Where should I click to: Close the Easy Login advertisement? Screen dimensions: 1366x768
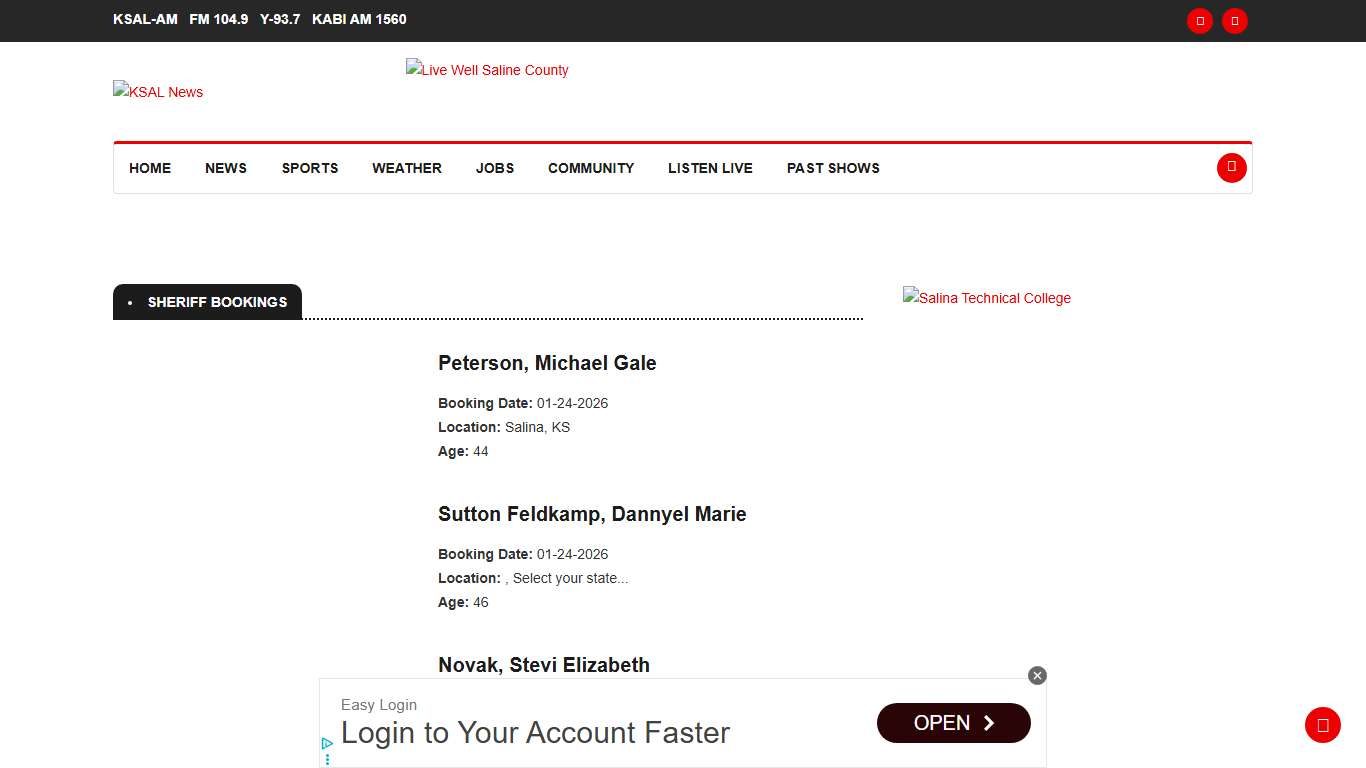pyautogui.click(x=1037, y=676)
